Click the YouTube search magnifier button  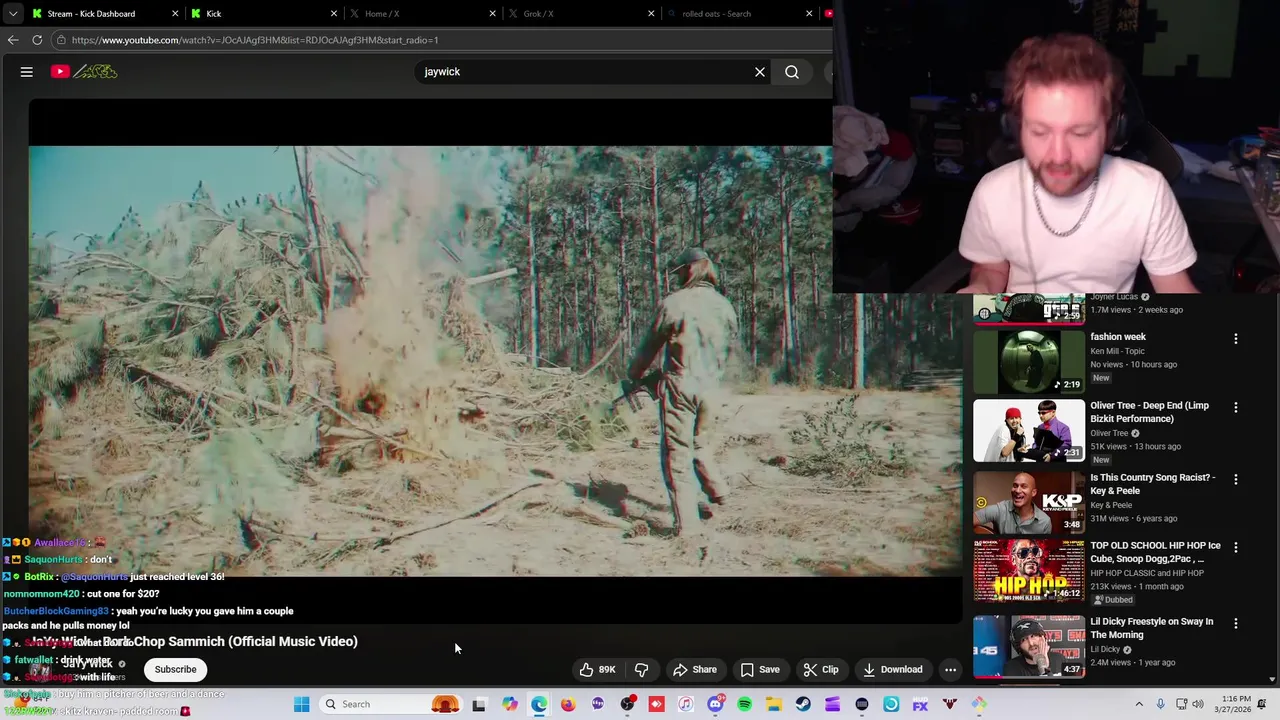792,72
